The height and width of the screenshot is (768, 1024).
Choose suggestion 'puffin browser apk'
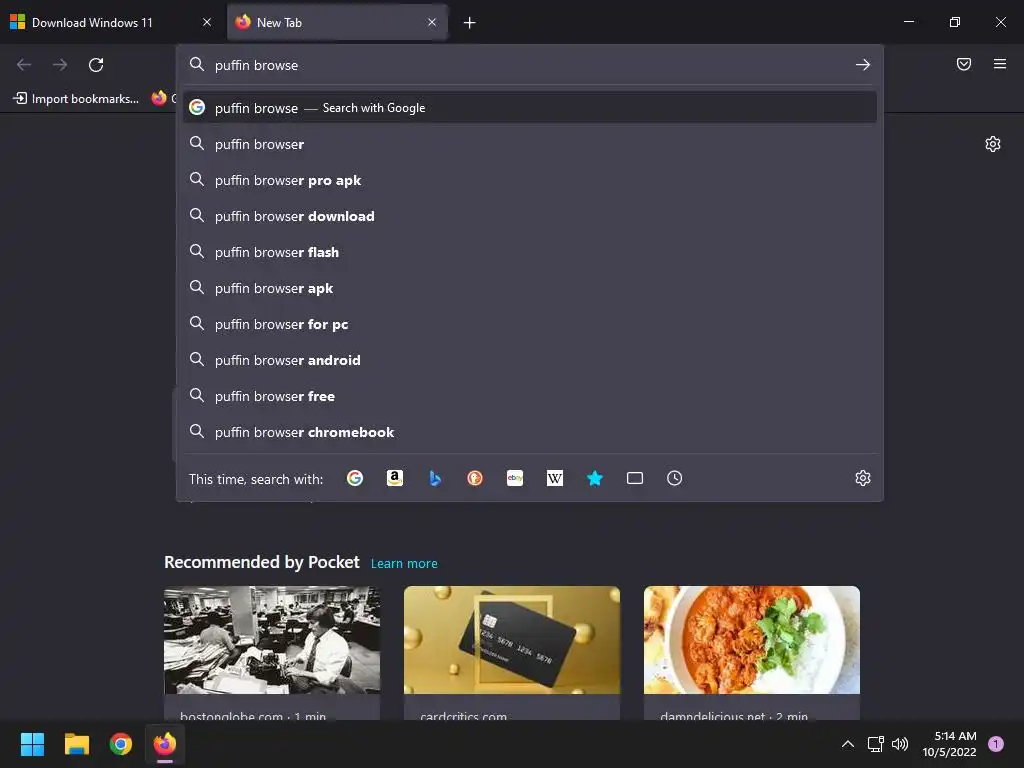pyautogui.click(x=530, y=288)
